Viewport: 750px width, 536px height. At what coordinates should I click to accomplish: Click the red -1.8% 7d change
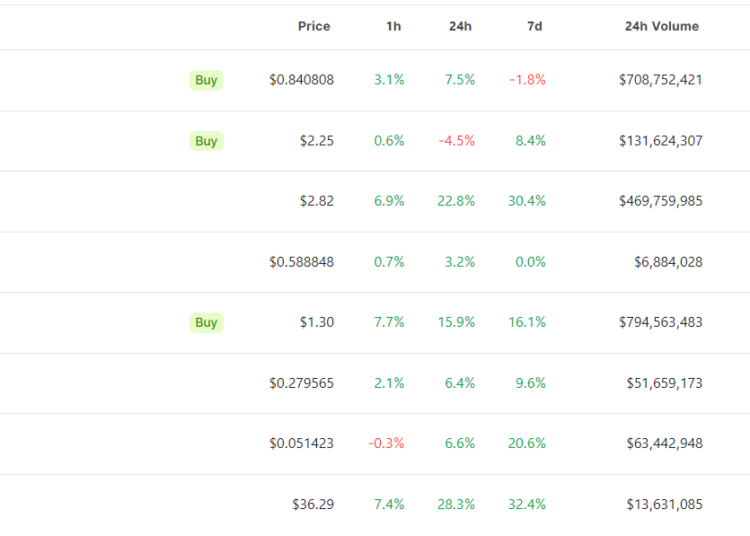point(527,80)
